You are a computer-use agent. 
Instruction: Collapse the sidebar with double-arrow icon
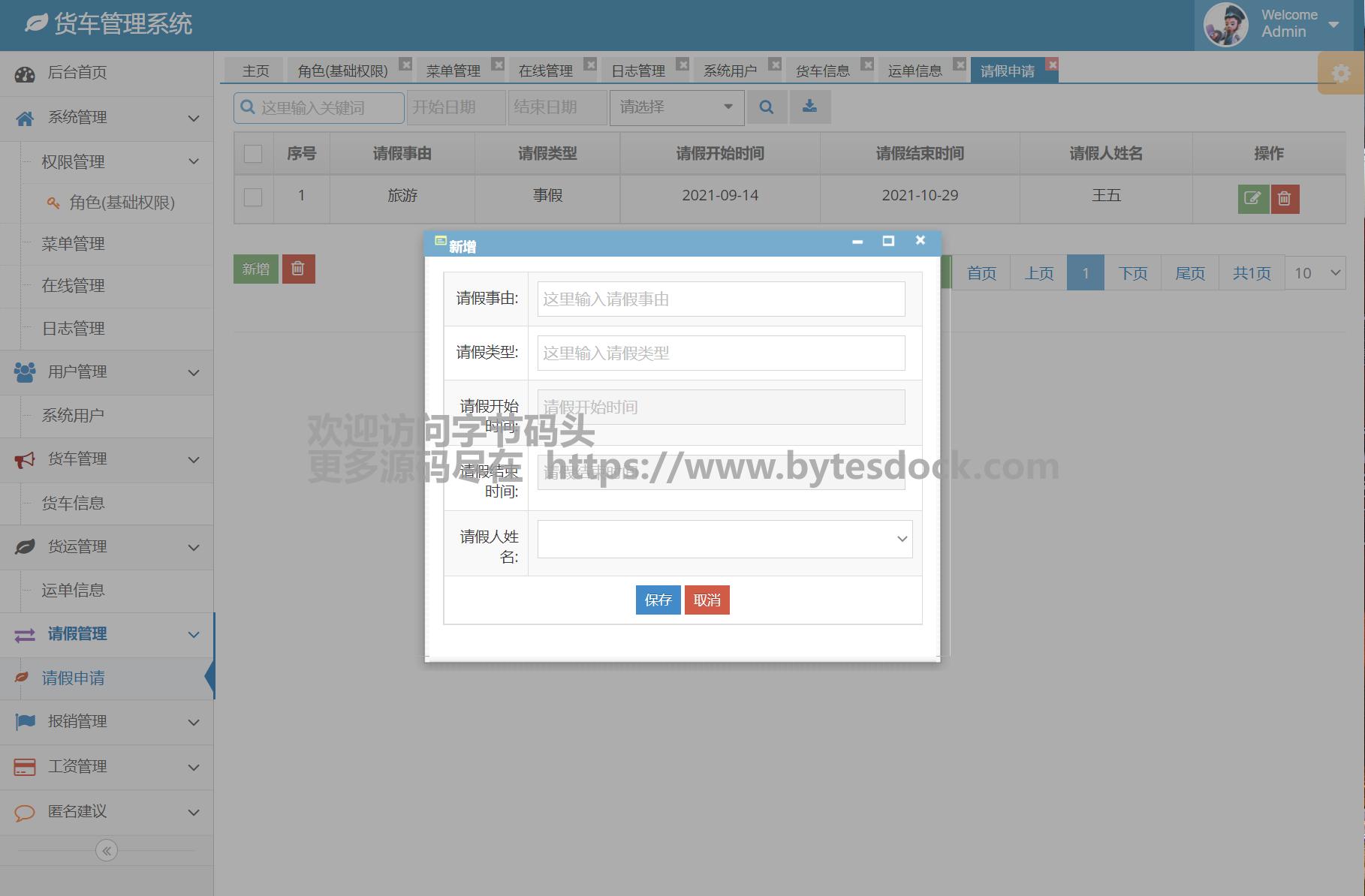point(107,850)
